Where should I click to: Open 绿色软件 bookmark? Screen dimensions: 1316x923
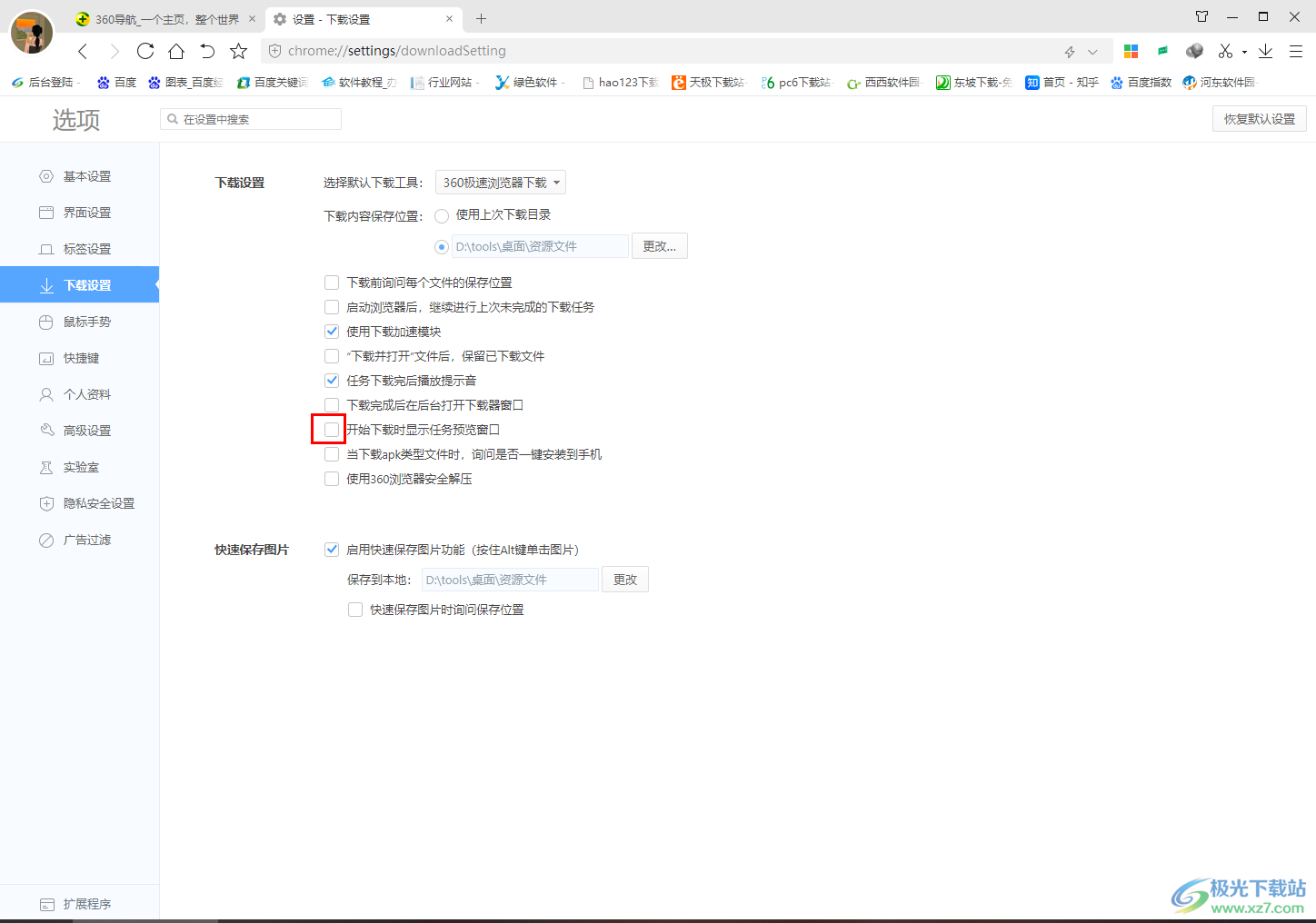click(531, 83)
